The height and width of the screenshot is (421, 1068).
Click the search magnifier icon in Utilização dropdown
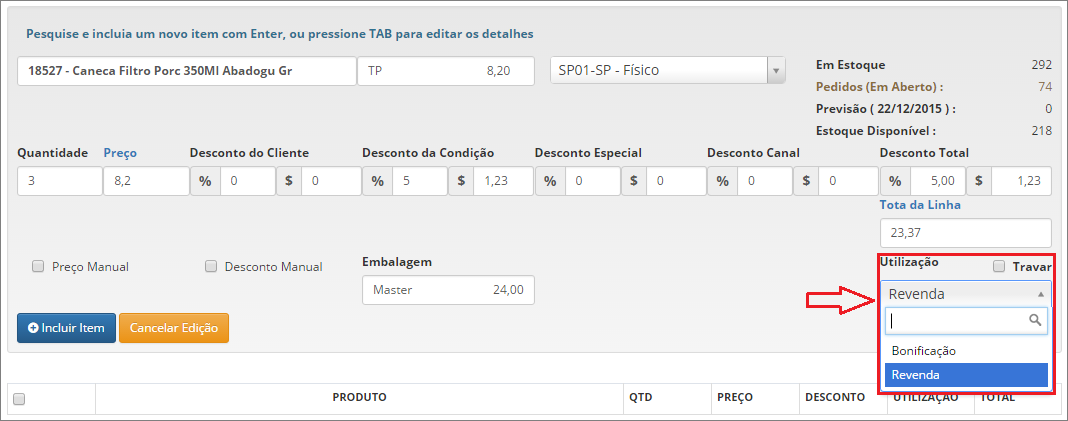(x=1035, y=320)
